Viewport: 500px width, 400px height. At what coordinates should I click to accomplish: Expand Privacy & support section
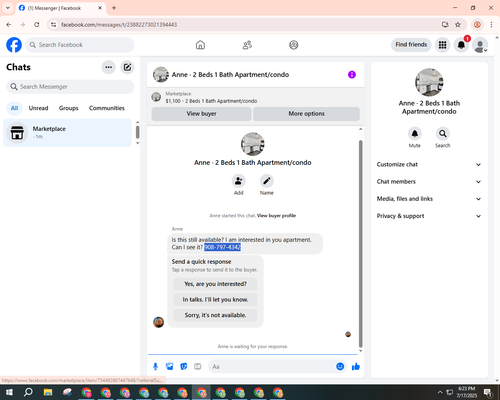click(429, 216)
